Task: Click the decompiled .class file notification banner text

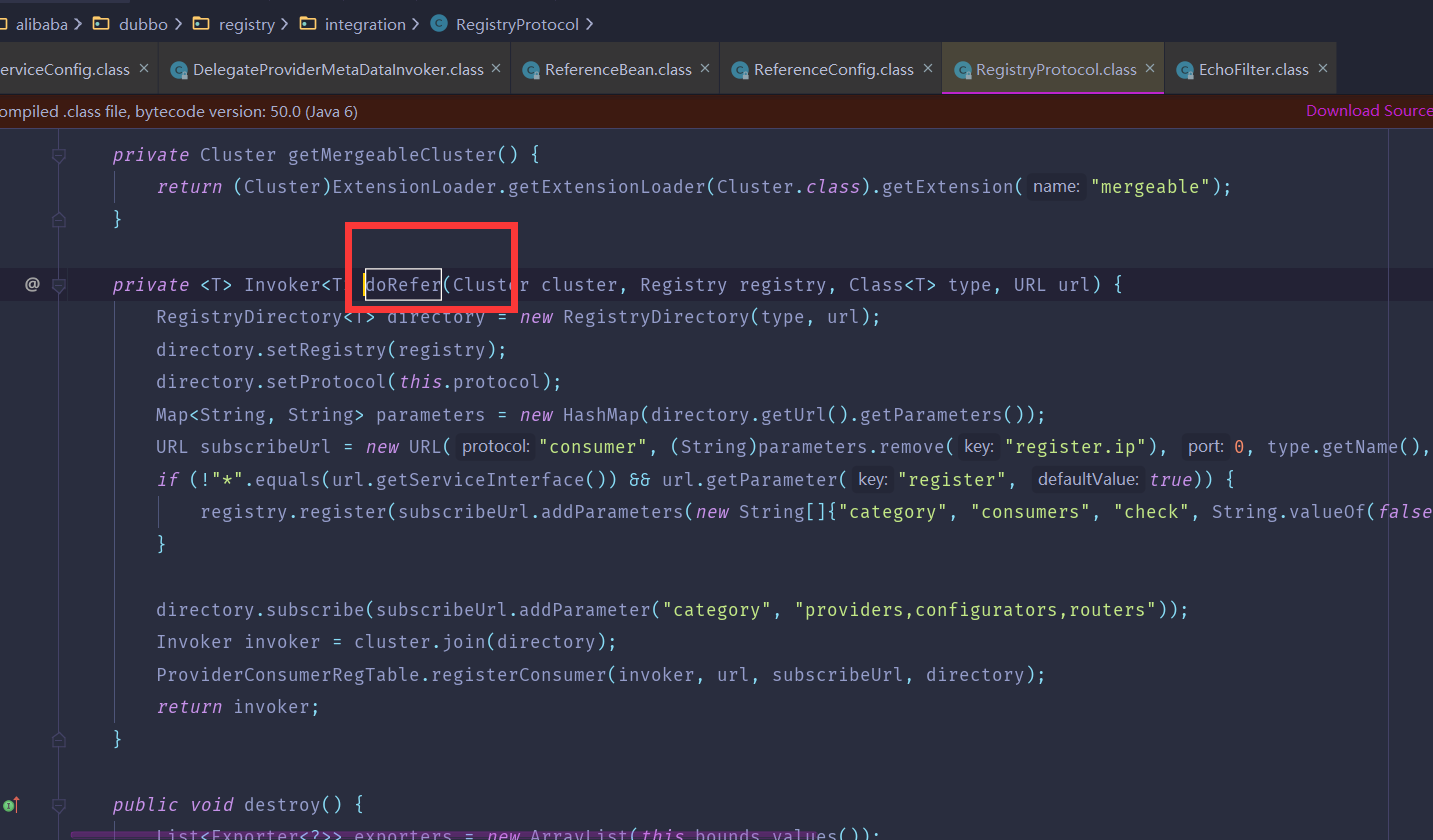Action: (x=178, y=111)
